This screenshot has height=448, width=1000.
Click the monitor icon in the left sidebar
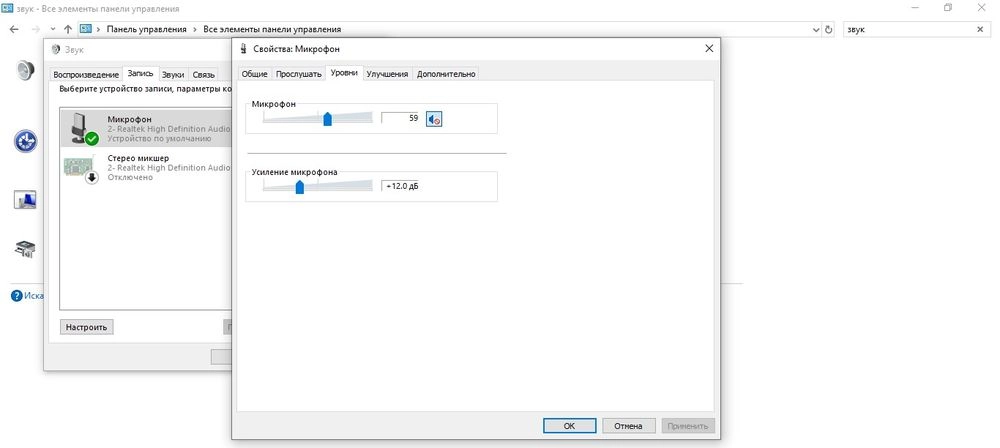(x=25, y=200)
